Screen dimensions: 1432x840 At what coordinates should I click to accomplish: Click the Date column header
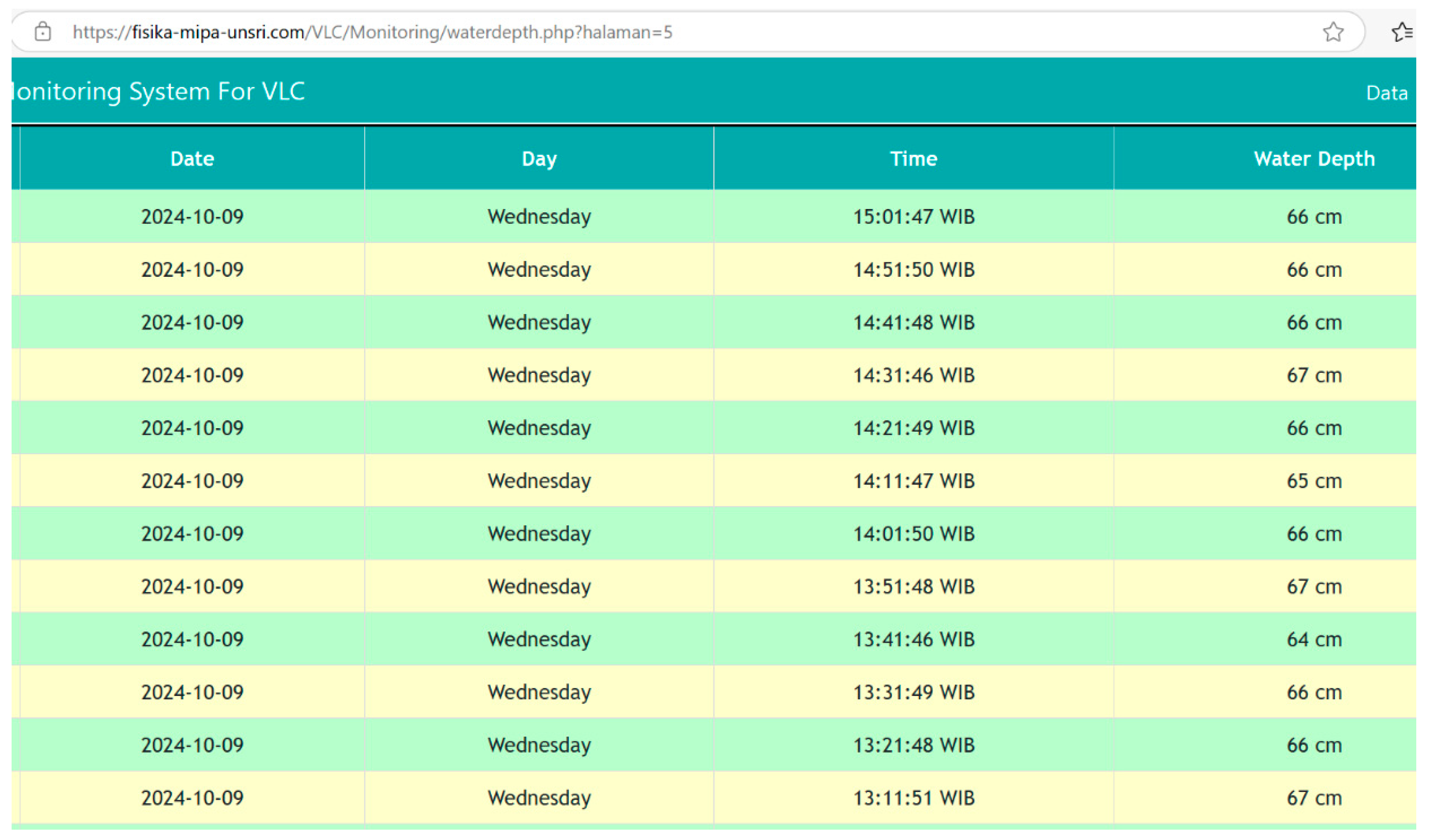(x=192, y=158)
